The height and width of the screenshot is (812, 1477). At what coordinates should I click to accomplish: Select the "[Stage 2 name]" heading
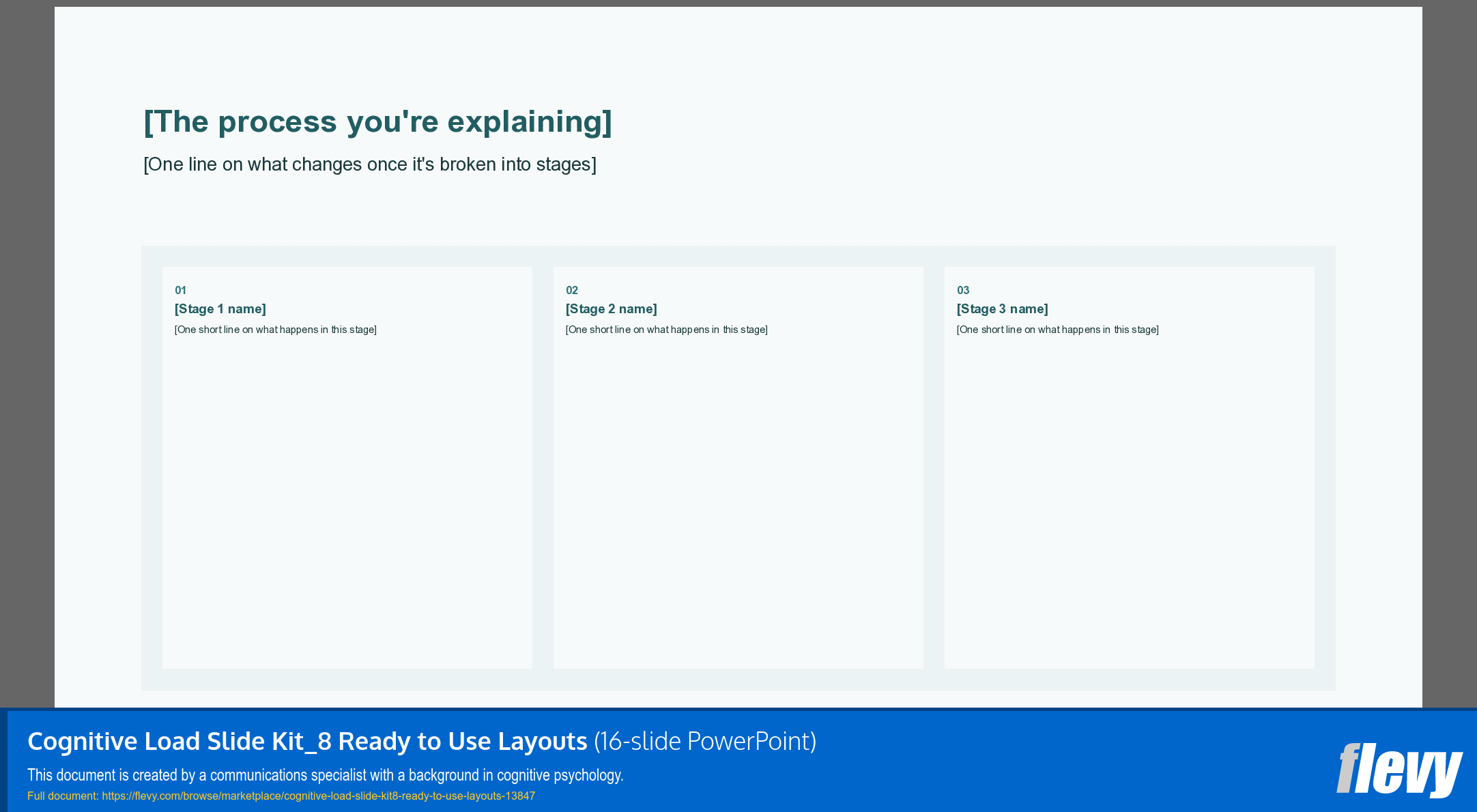click(x=612, y=309)
